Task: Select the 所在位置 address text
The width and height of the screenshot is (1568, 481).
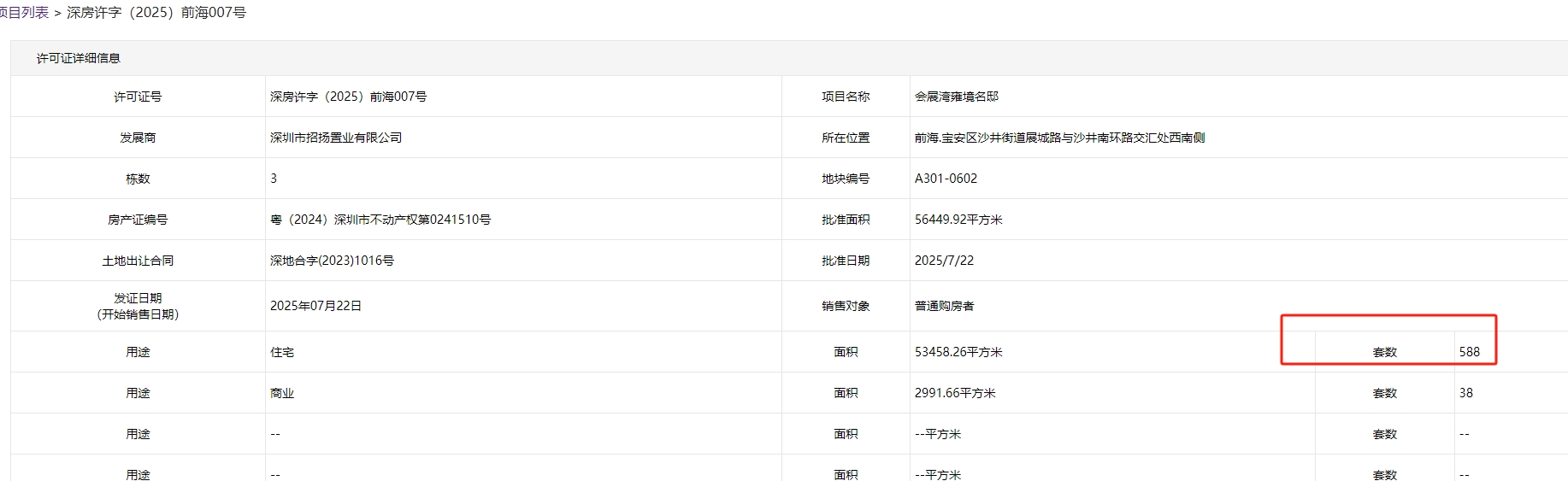Action: tap(1058, 138)
